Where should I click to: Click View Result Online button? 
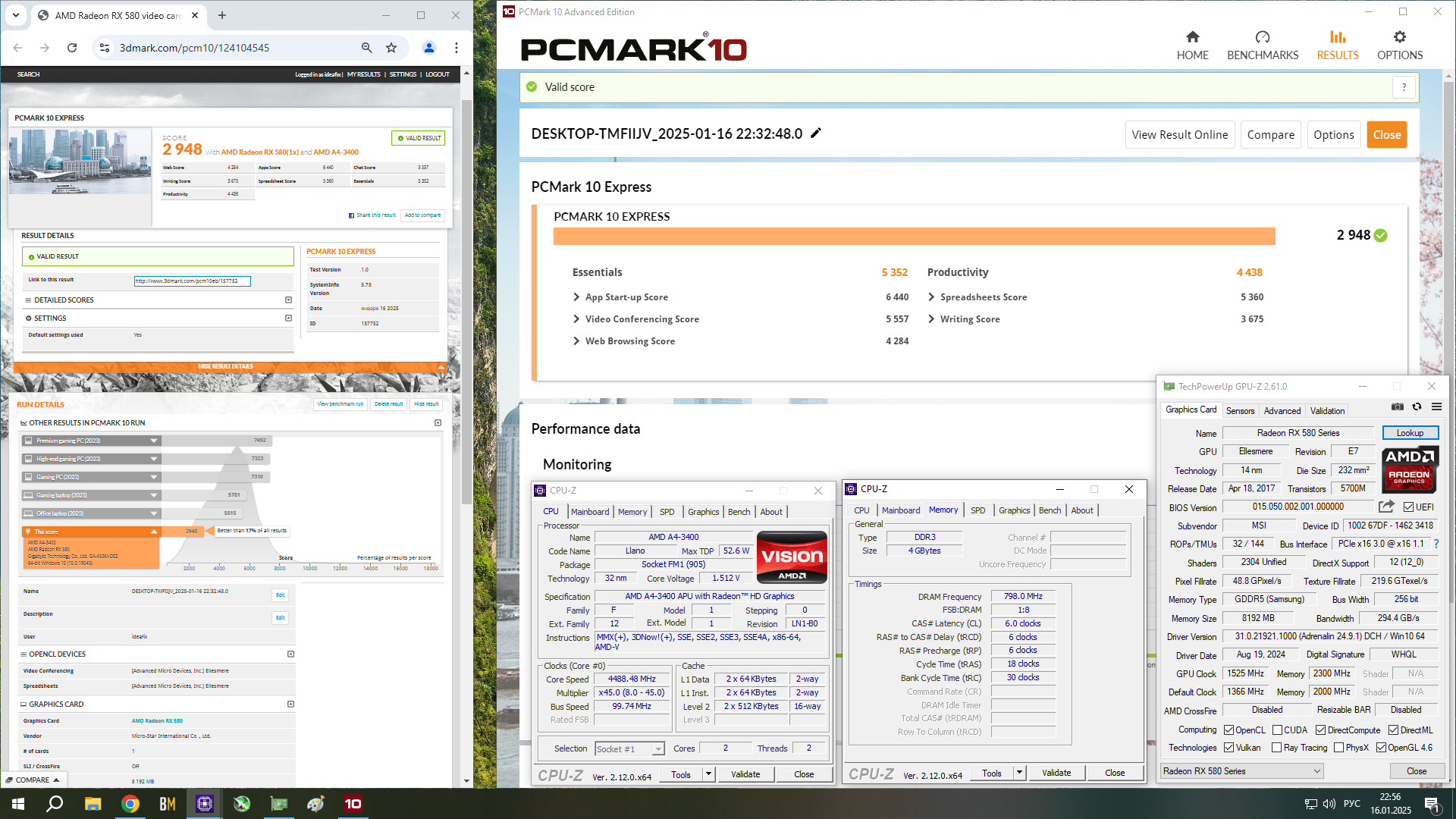point(1180,135)
